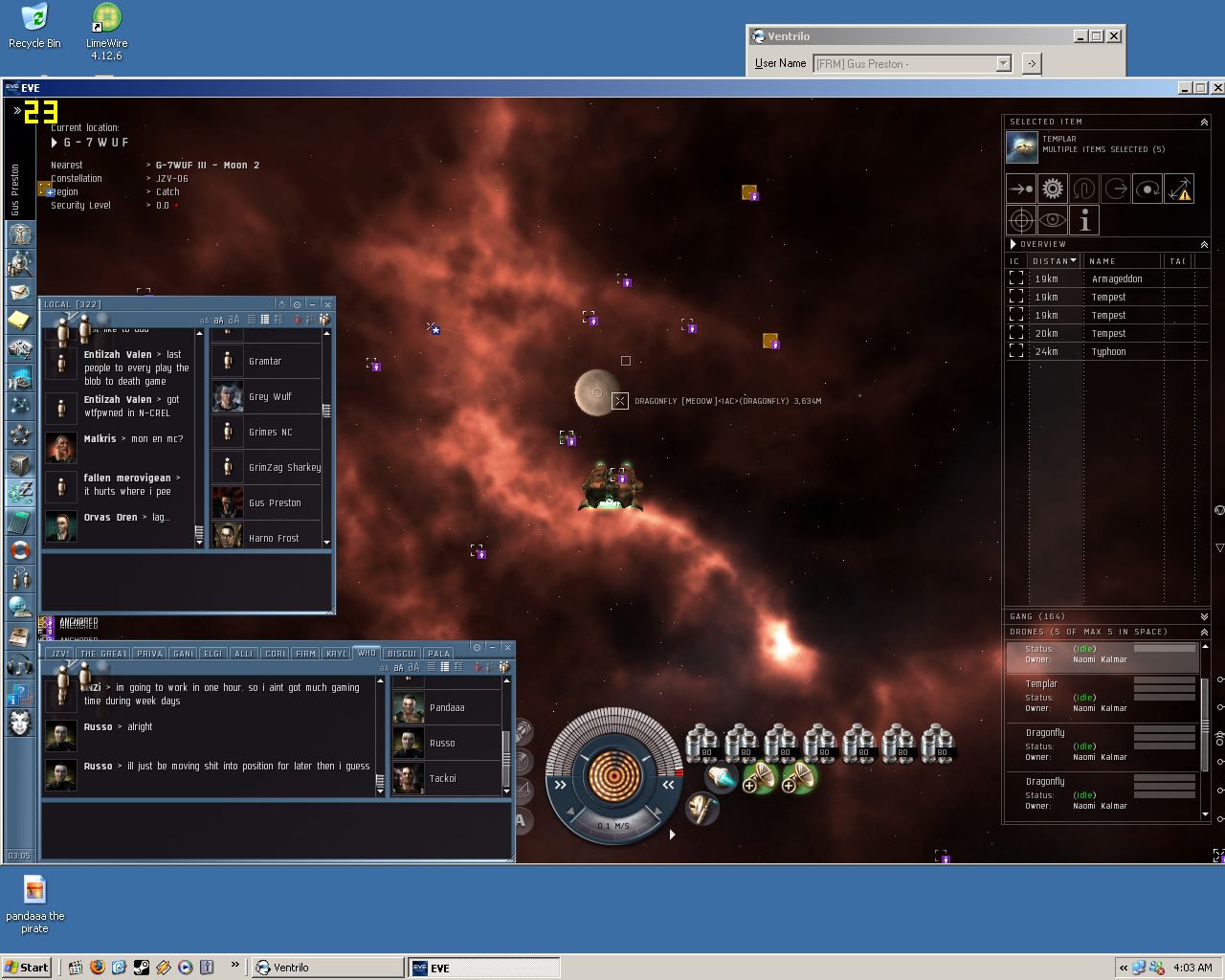Click the 0.1 M/S speed gauge
Viewport: 1225px width, 980px height.
pos(612,825)
